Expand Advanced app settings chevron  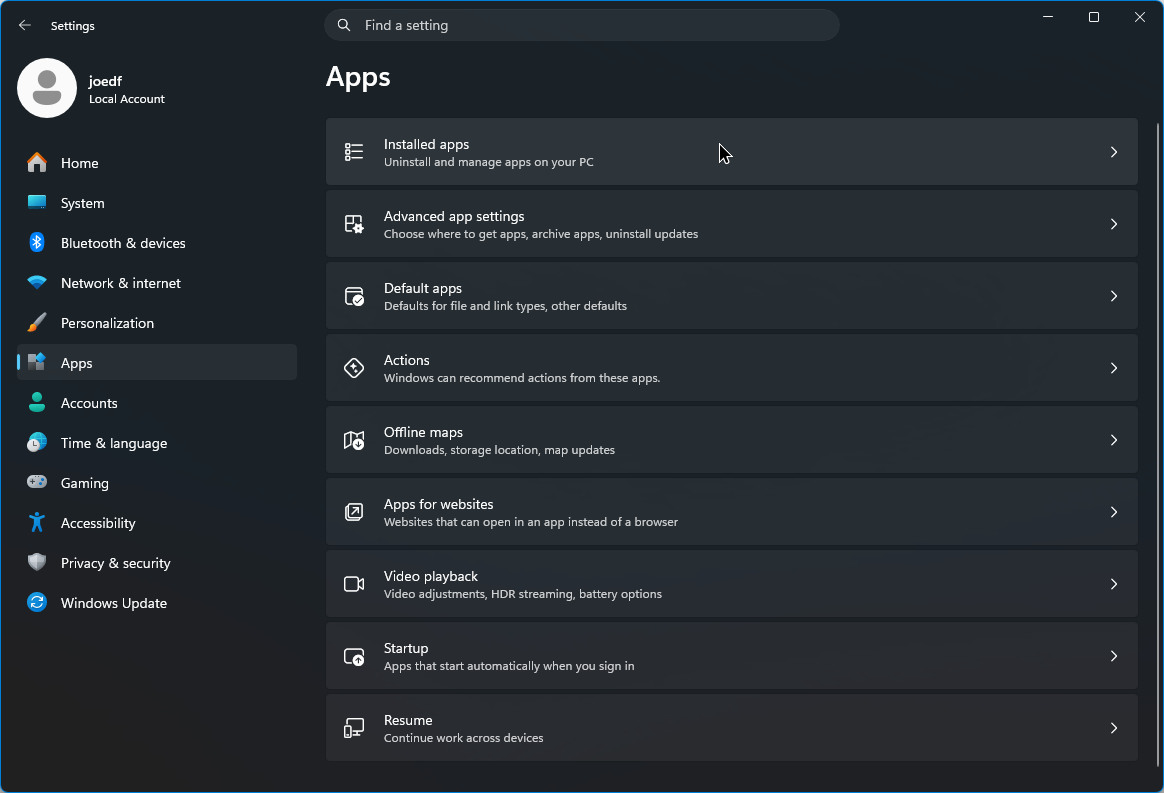coord(1114,223)
